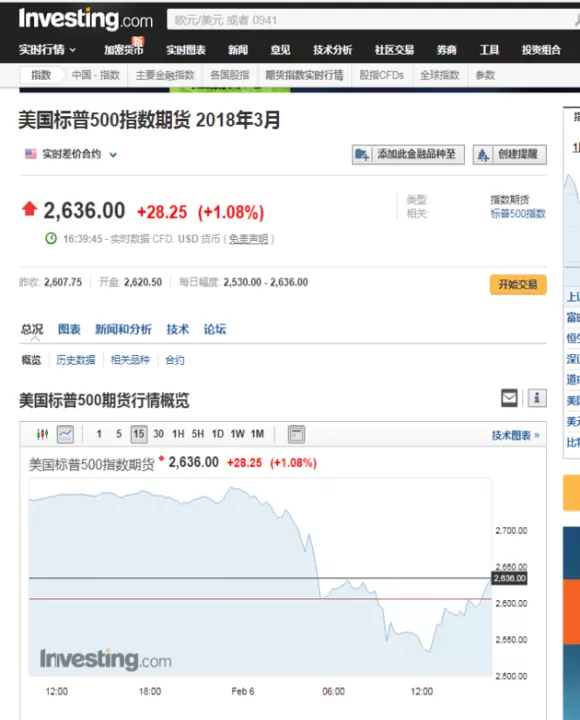Open the 实时图表 menu item
The height and width of the screenshot is (720, 580).
[x=186, y=50]
